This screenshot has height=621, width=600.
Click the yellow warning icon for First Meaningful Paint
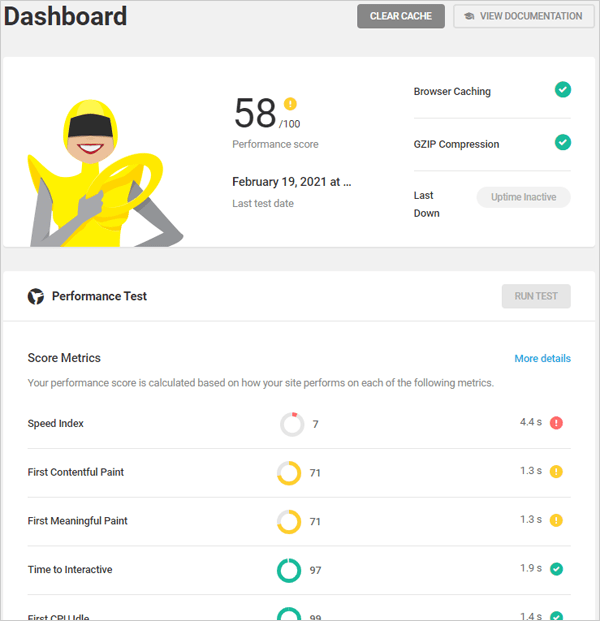[557, 520]
